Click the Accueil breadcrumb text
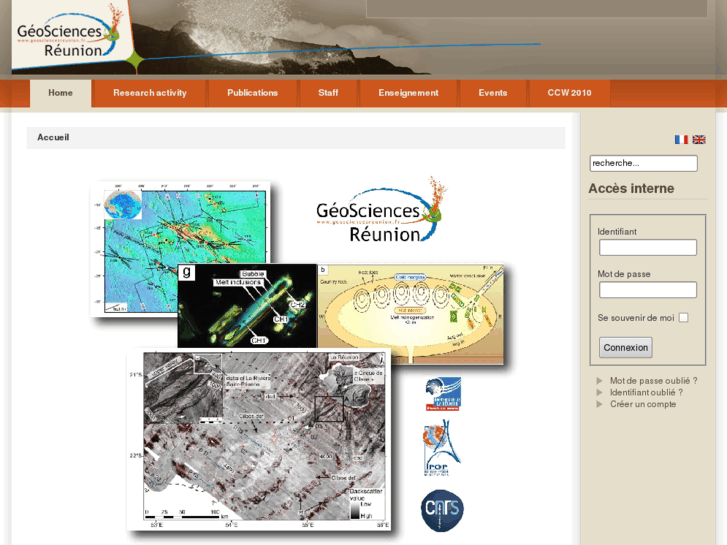727x545 pixels. (53, 137)
